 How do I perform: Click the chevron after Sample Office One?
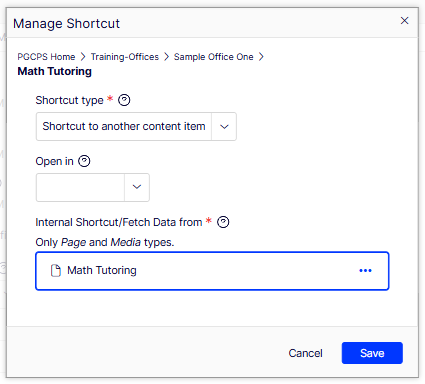(x=261, y=57)
